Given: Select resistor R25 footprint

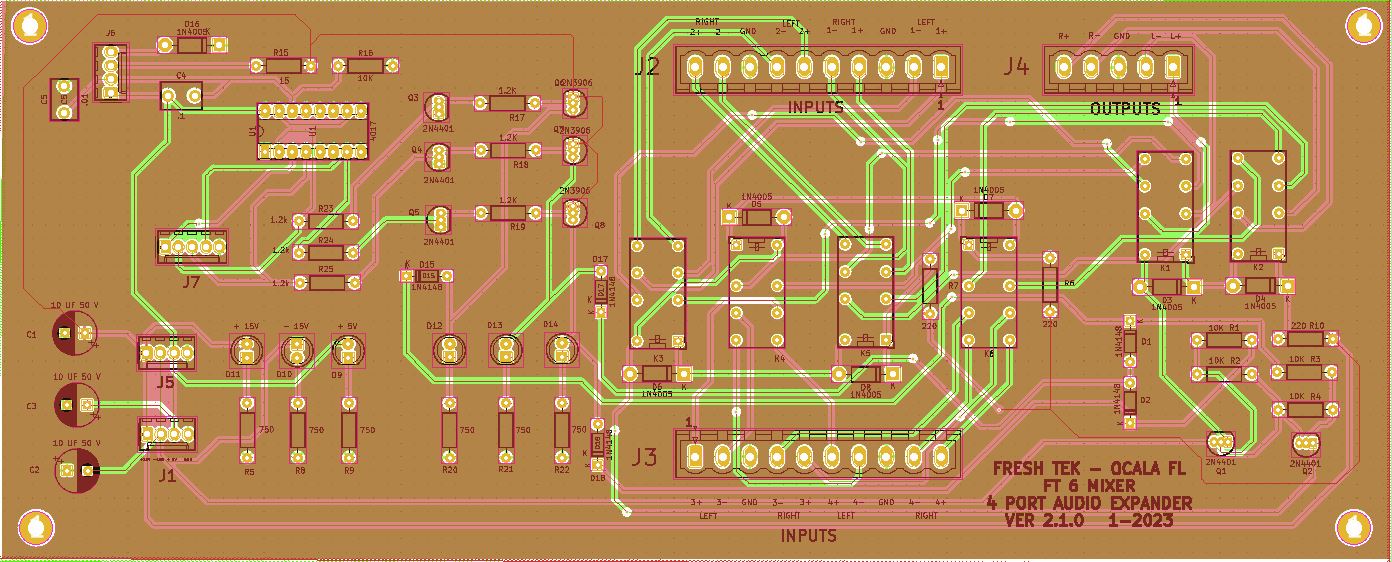Looking at the screenshot, I should click(x=326, y=283).
